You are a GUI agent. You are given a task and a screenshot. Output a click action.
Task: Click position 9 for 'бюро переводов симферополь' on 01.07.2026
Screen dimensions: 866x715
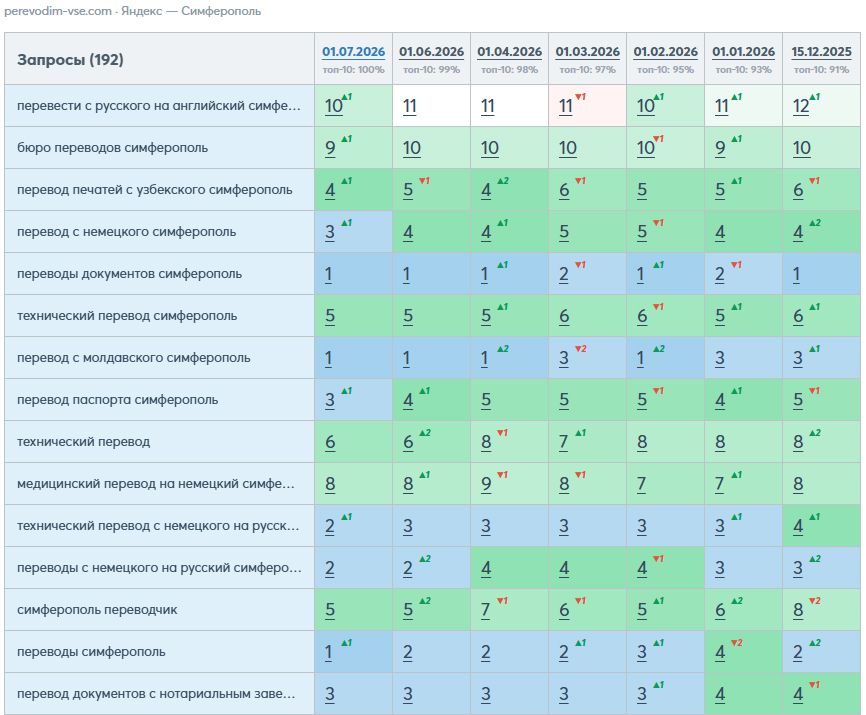pos(330,148)
